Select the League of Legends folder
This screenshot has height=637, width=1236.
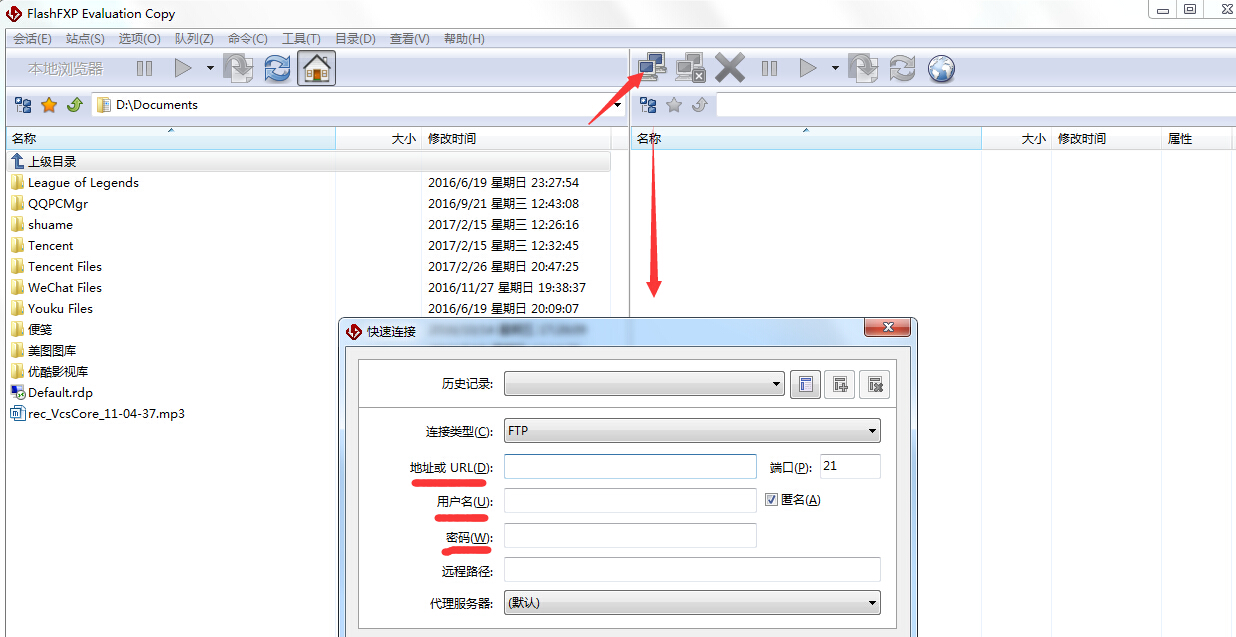(x=83, y=183)
